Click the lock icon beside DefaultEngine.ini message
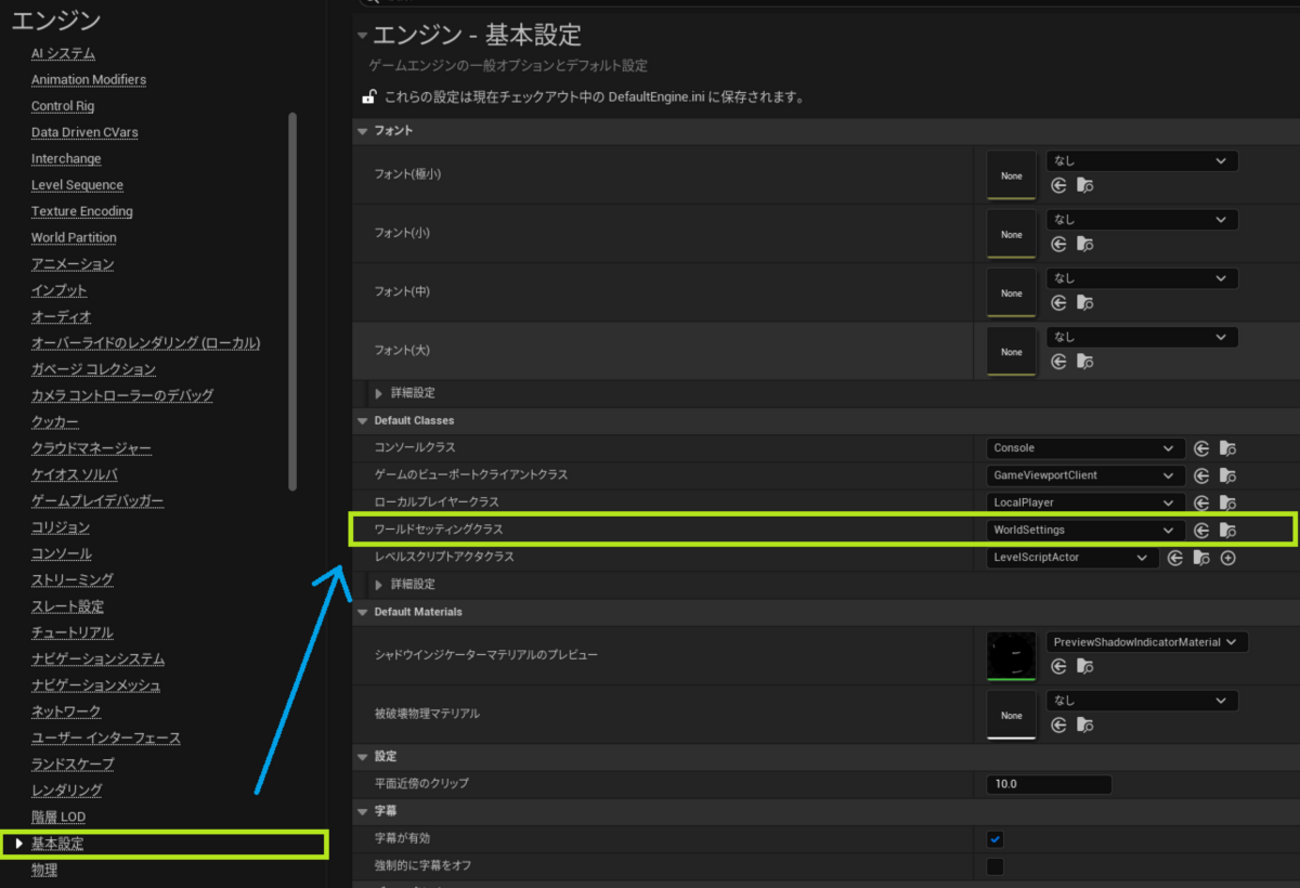 [x=368, y=97]
